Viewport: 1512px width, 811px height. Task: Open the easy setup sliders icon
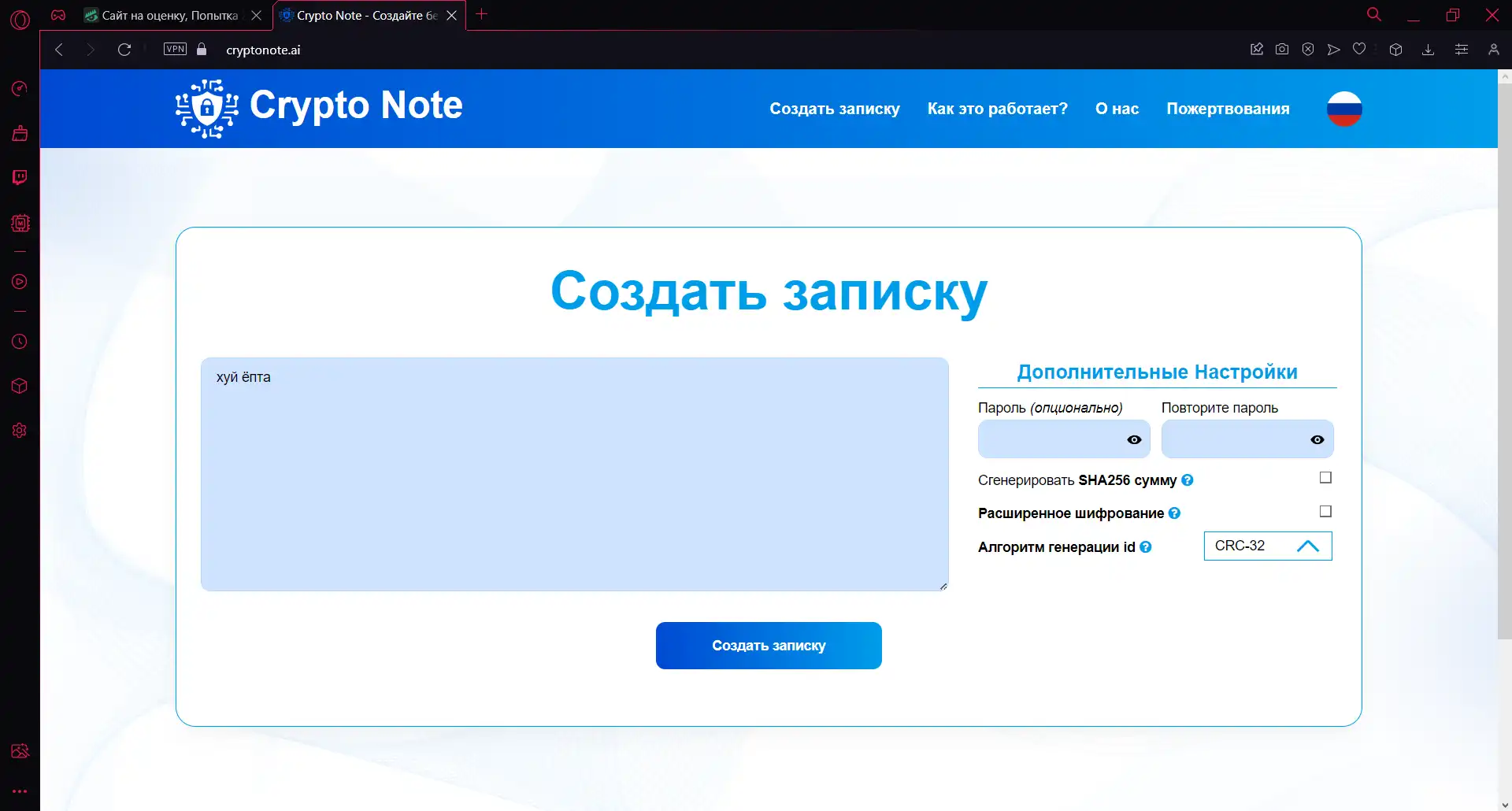1462,50
